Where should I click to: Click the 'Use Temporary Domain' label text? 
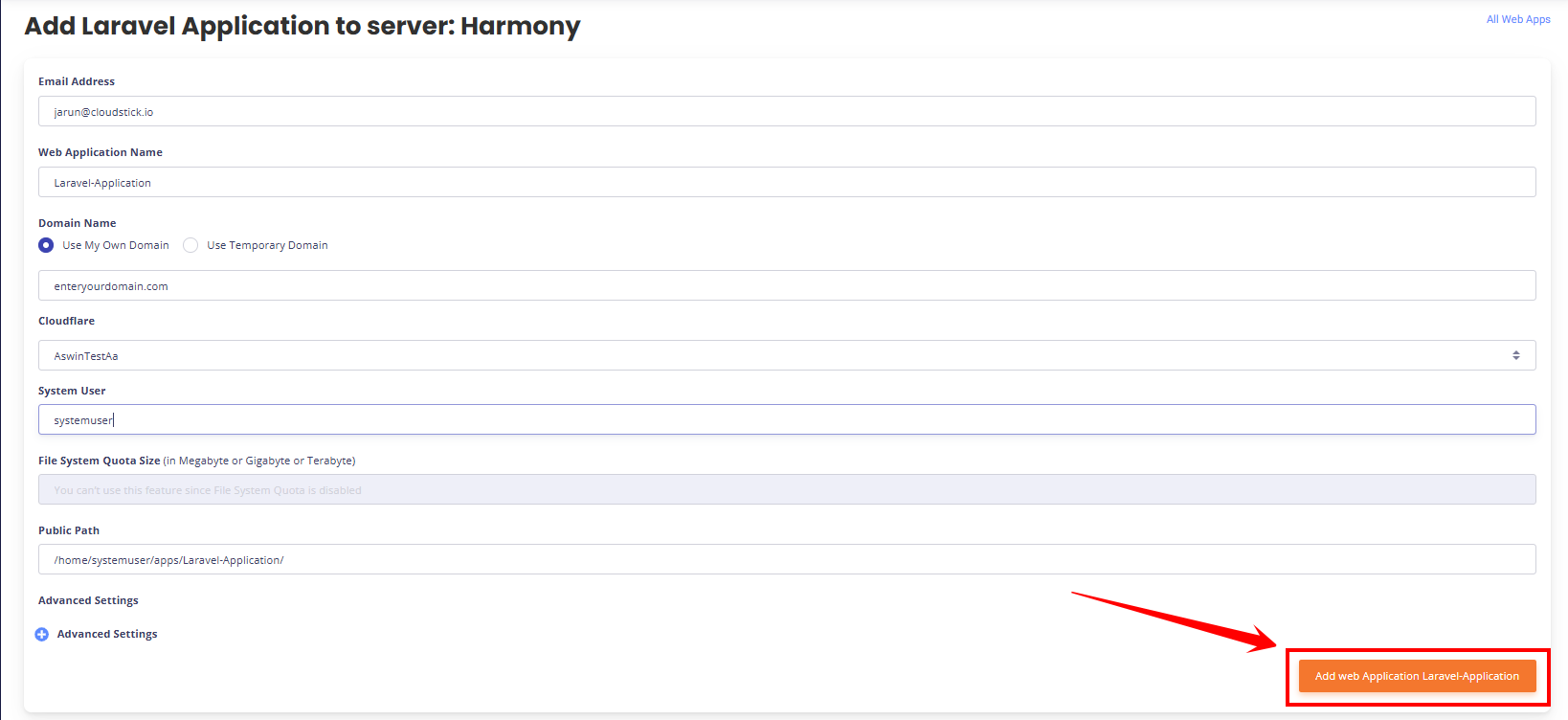coord(267,245)
